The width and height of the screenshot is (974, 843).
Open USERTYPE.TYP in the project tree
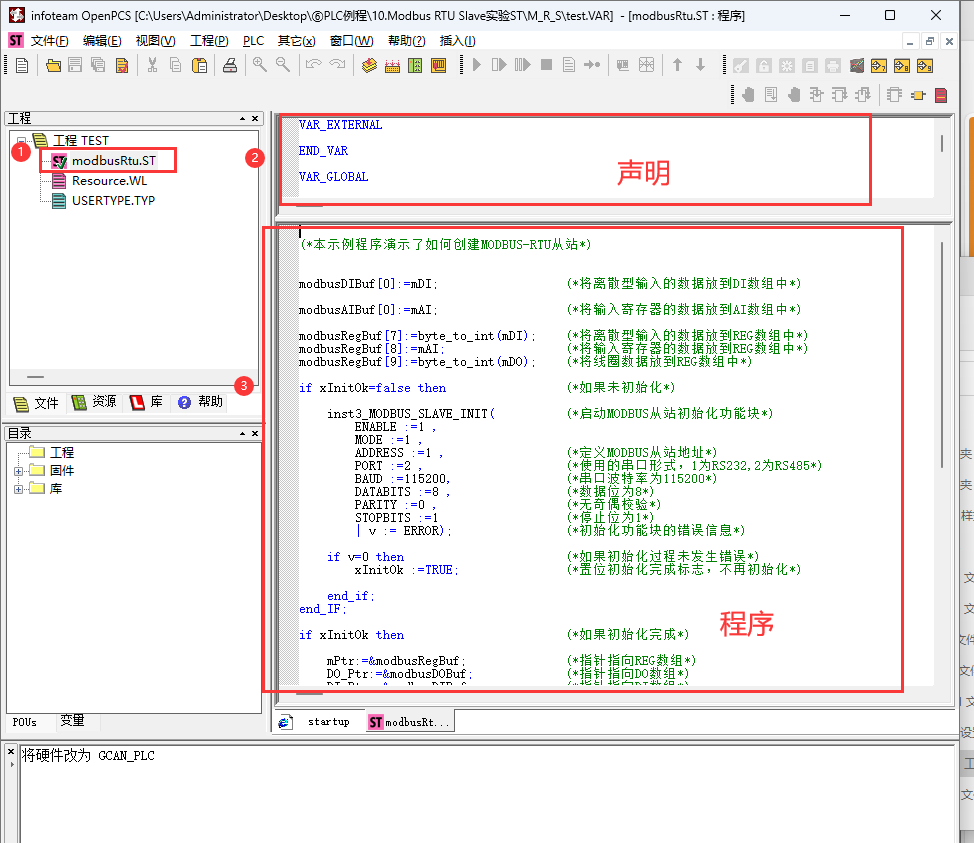(x=112, y=200)
